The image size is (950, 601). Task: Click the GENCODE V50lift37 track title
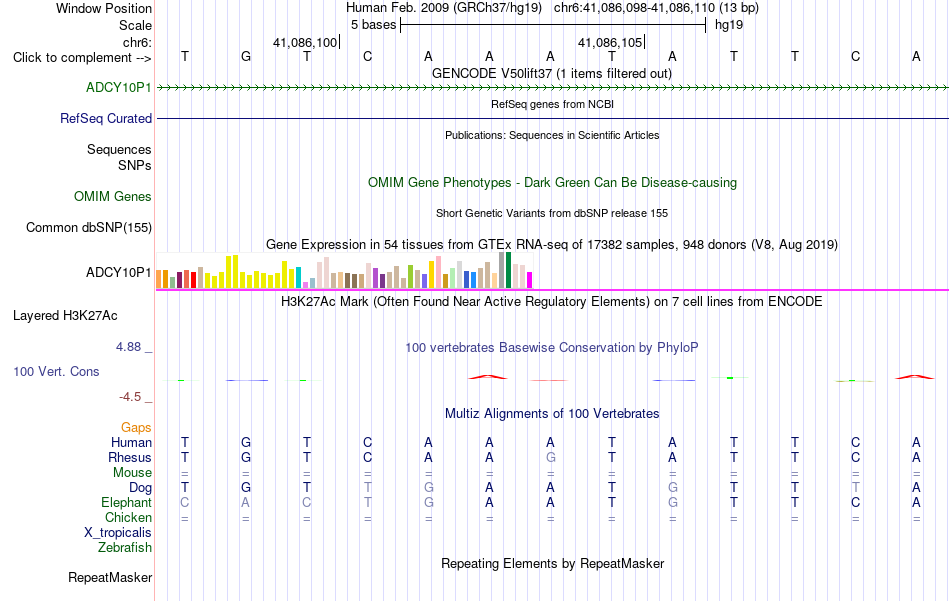point(551,73)
